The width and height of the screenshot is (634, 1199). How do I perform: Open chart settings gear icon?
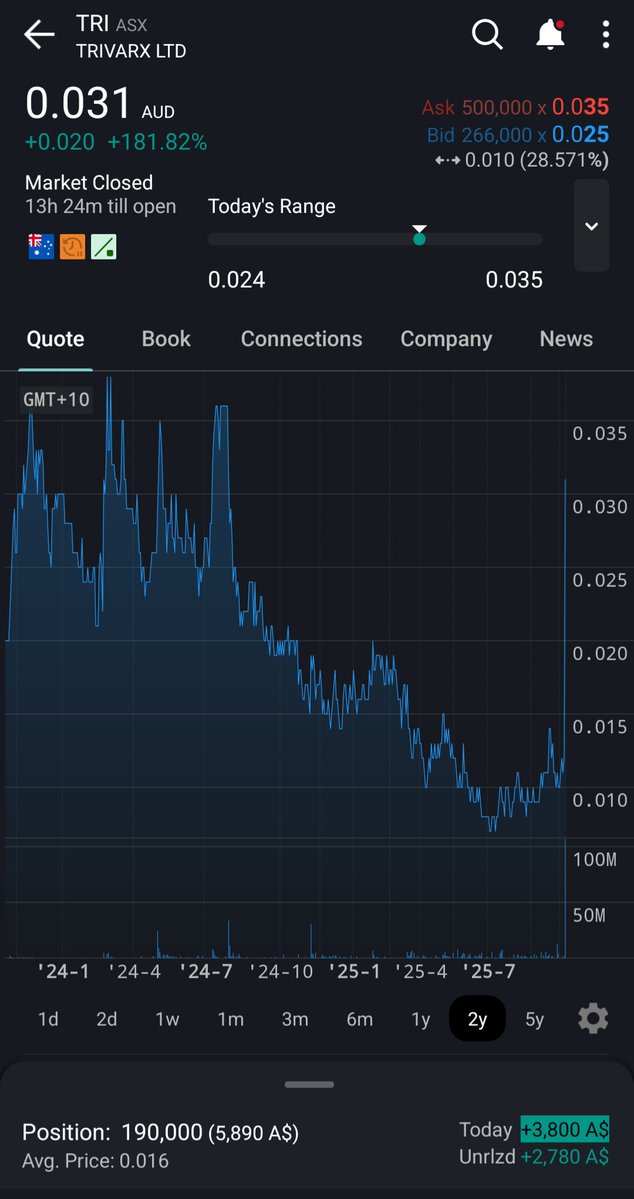pyautogui.click(x=593, y=1019)
